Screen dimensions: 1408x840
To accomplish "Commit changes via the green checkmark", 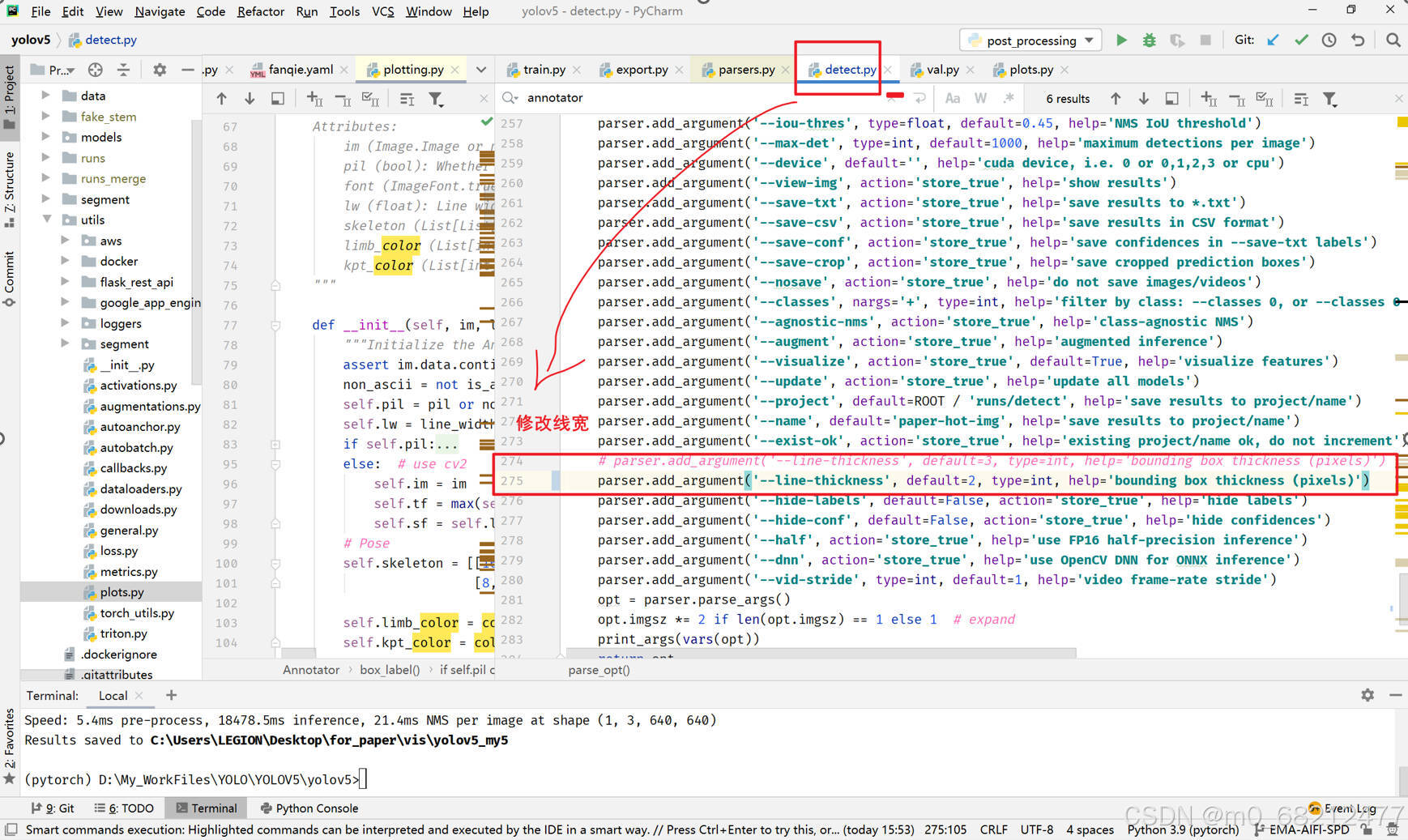I will point(1303,40).
